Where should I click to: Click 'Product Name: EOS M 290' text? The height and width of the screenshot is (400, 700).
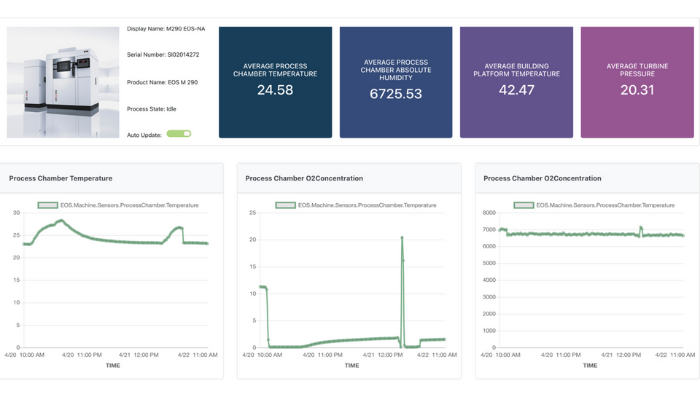pos(162,82)
